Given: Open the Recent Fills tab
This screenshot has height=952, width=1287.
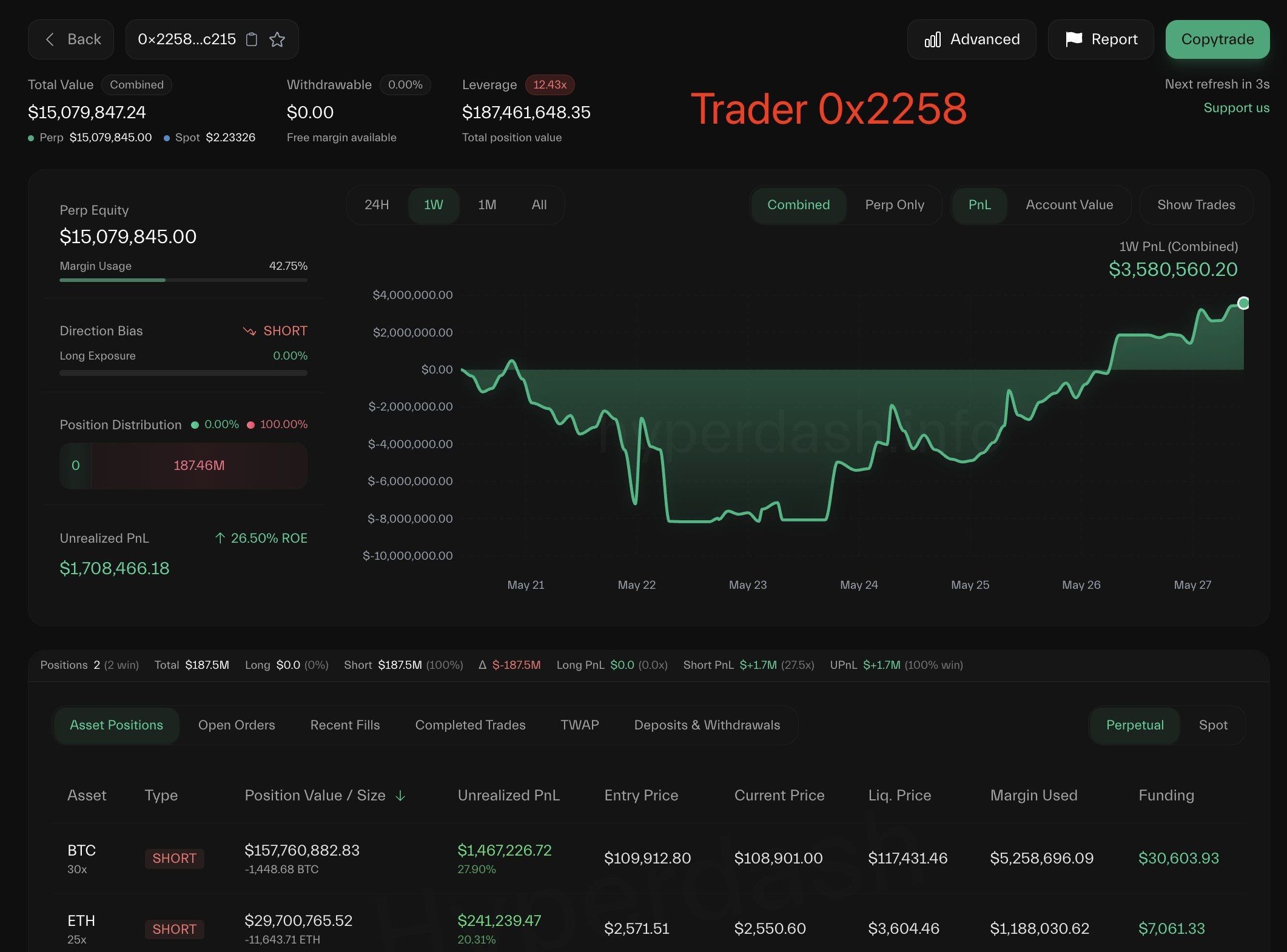Looking at the screenshot, I should tap(344, 725).
